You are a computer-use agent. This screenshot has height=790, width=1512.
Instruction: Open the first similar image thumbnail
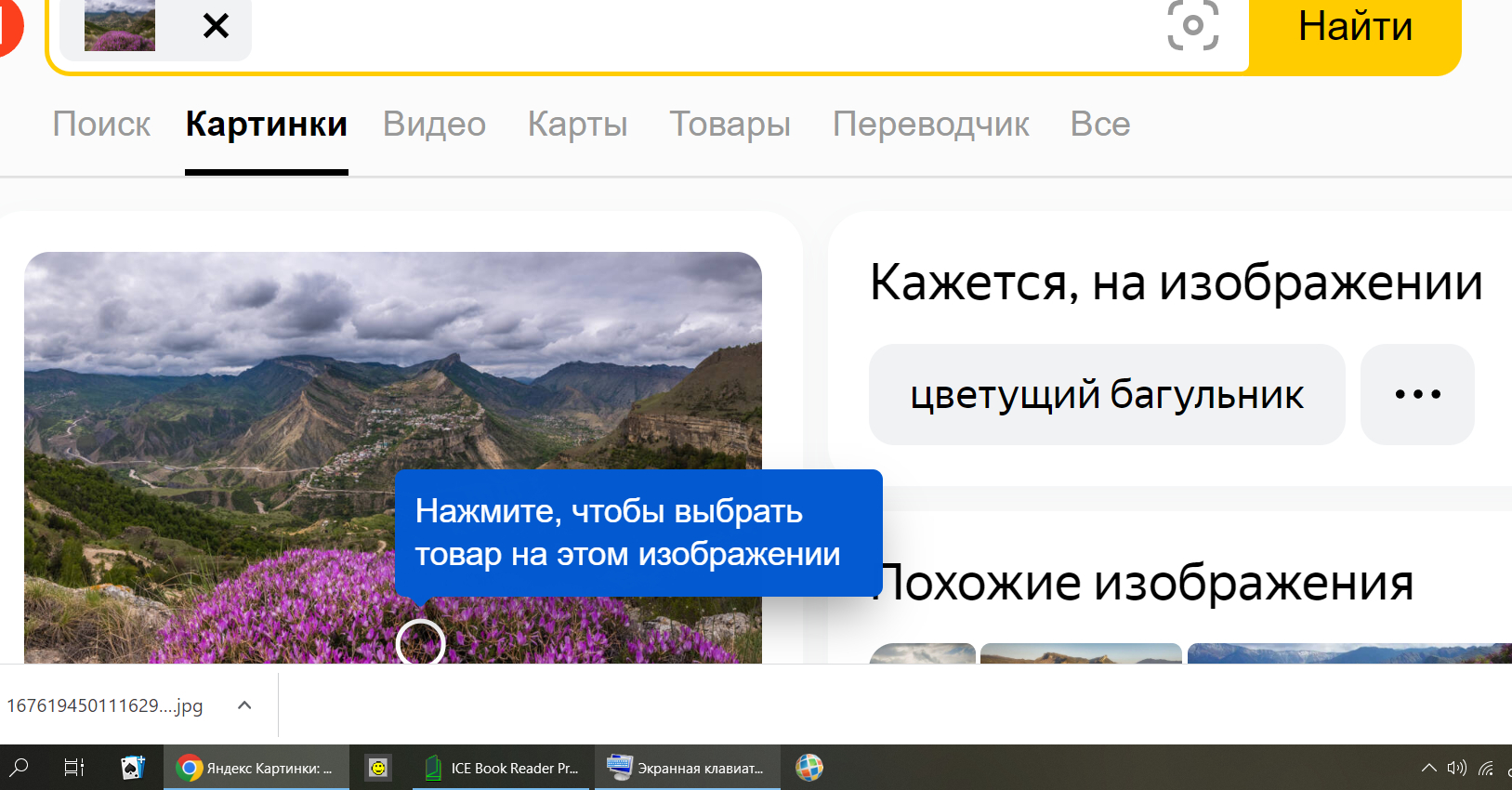923,653
